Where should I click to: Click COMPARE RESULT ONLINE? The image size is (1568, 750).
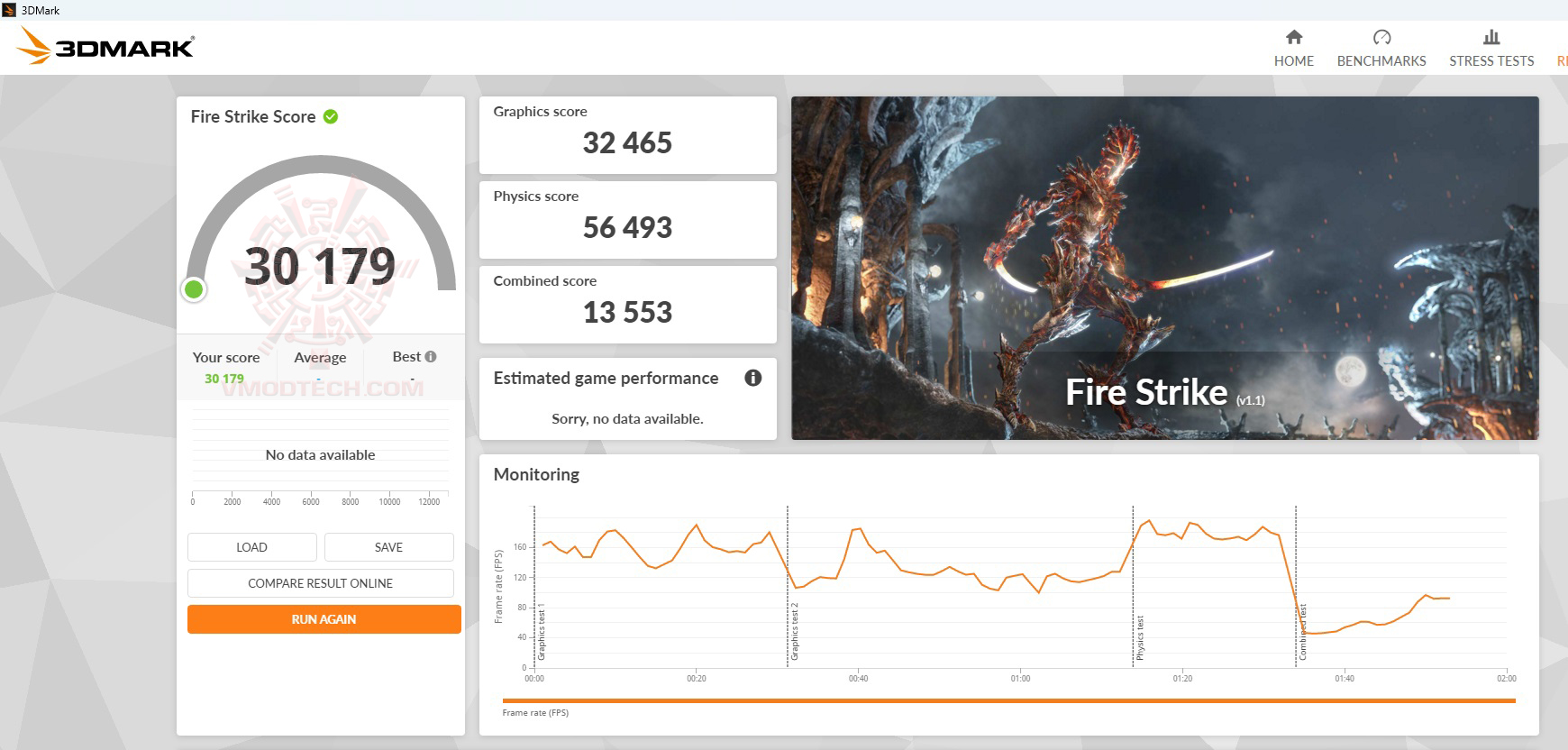(321, 583)
